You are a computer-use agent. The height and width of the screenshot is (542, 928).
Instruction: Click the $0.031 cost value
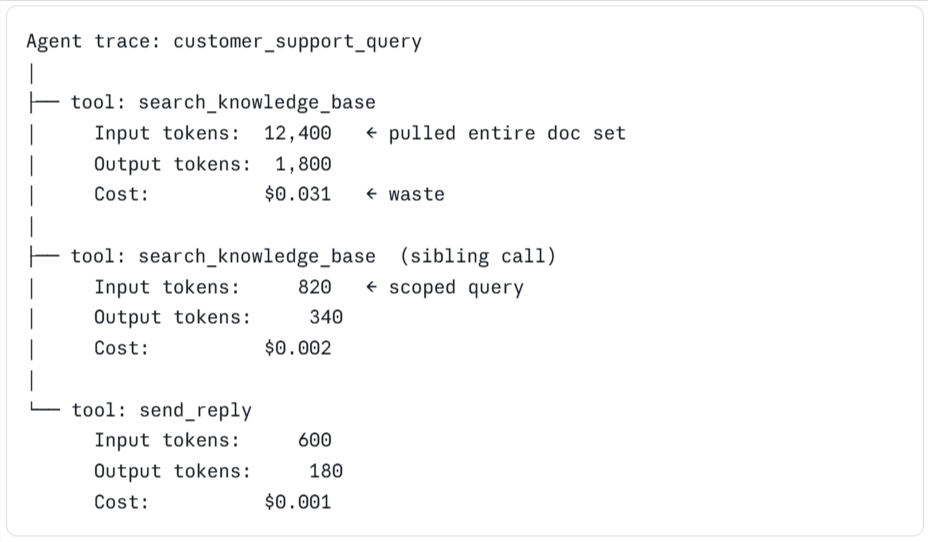point(297,195)
